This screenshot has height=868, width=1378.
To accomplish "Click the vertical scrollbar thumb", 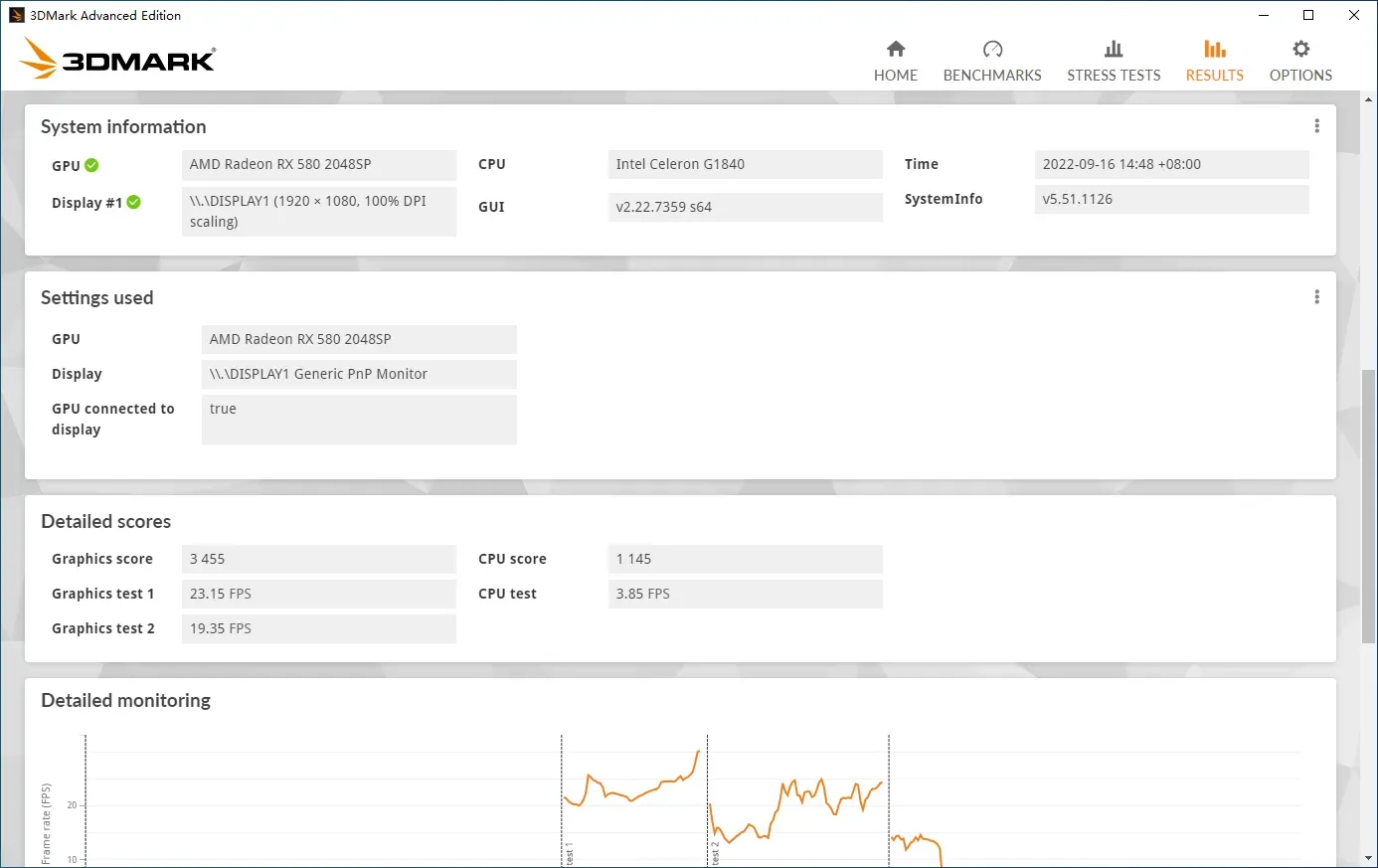I will click(1369, 505).
